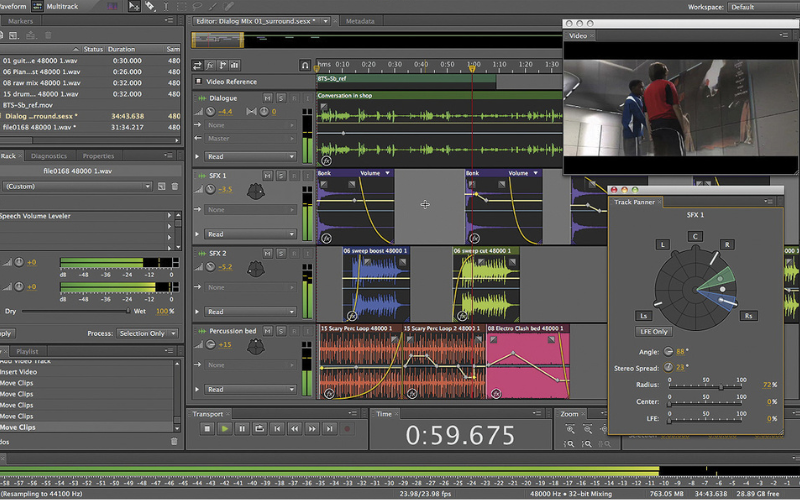
Task: Toggle loop playback in Transport panel
Action: pos(260,428)
